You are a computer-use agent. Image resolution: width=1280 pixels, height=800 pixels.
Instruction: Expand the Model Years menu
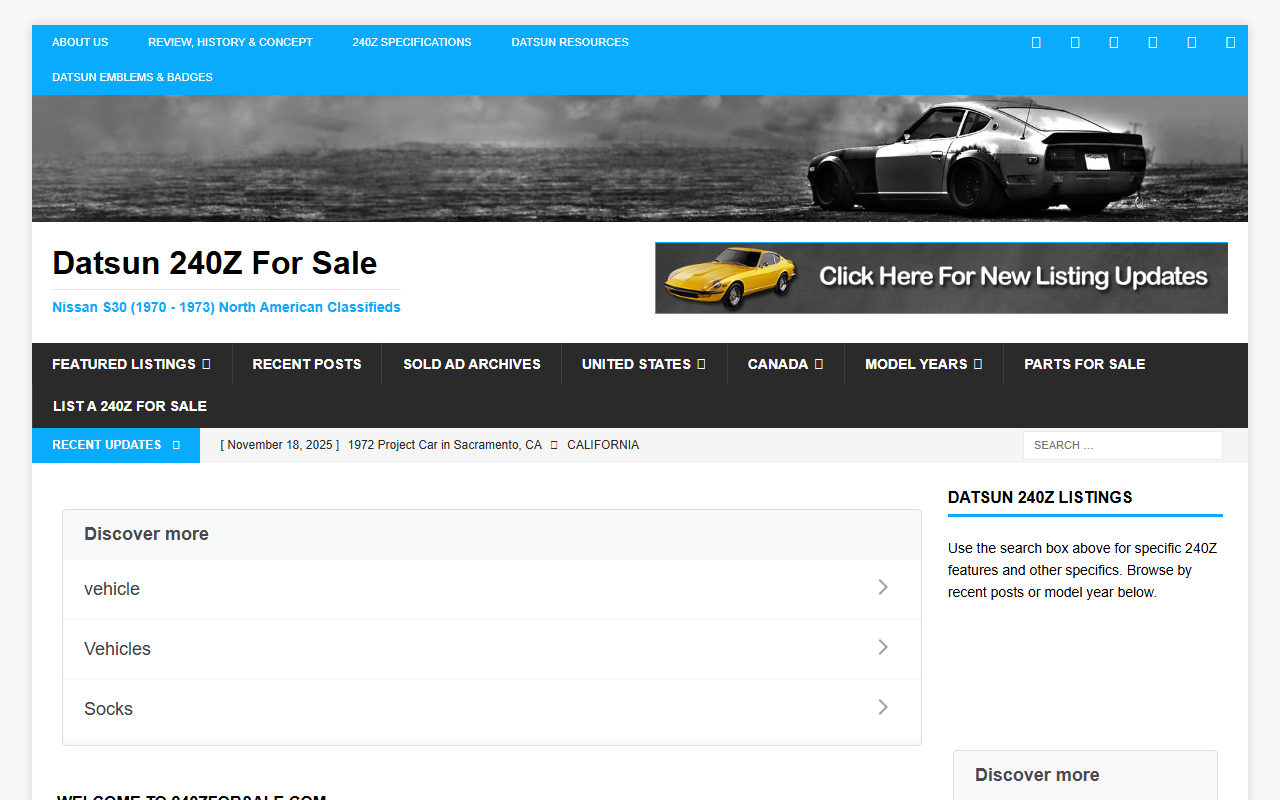coord(923,364)
